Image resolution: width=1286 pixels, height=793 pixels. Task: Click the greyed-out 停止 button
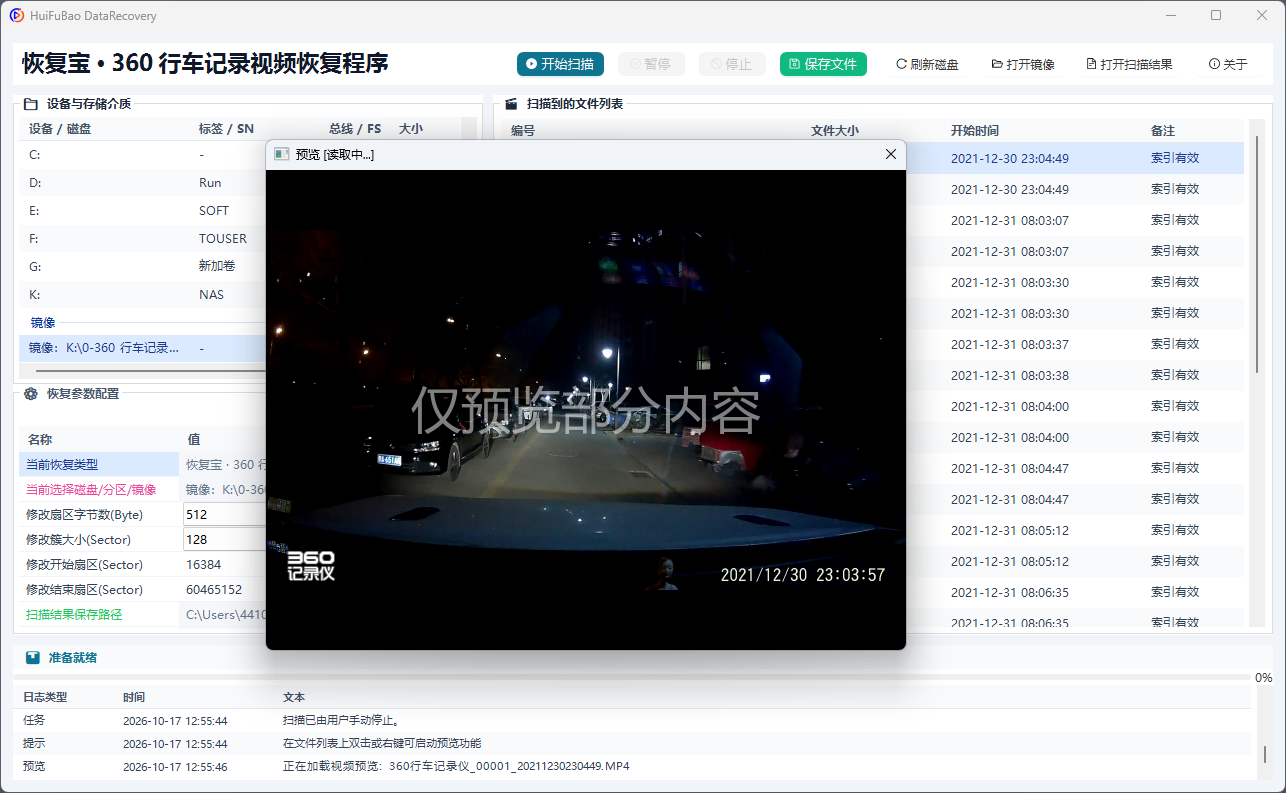[x=732, y=64]
